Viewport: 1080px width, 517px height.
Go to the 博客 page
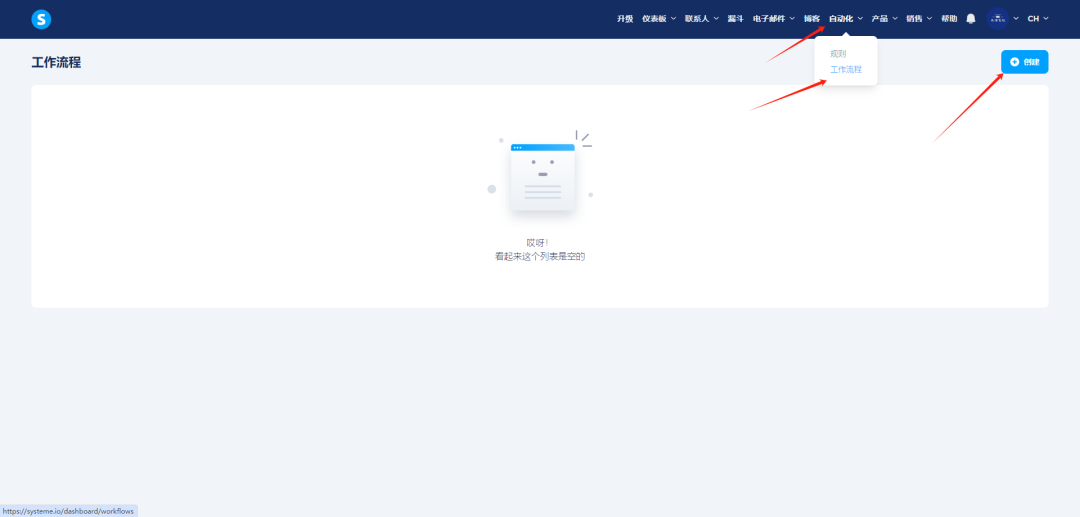coord(812,19)
